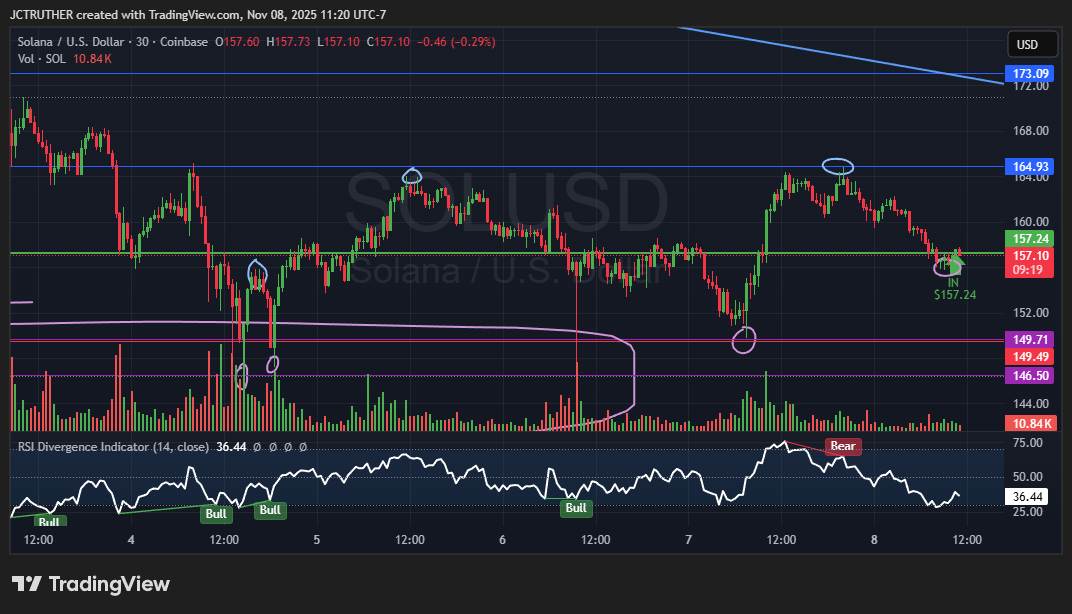Click the O157.60 open value

[237, 42]
